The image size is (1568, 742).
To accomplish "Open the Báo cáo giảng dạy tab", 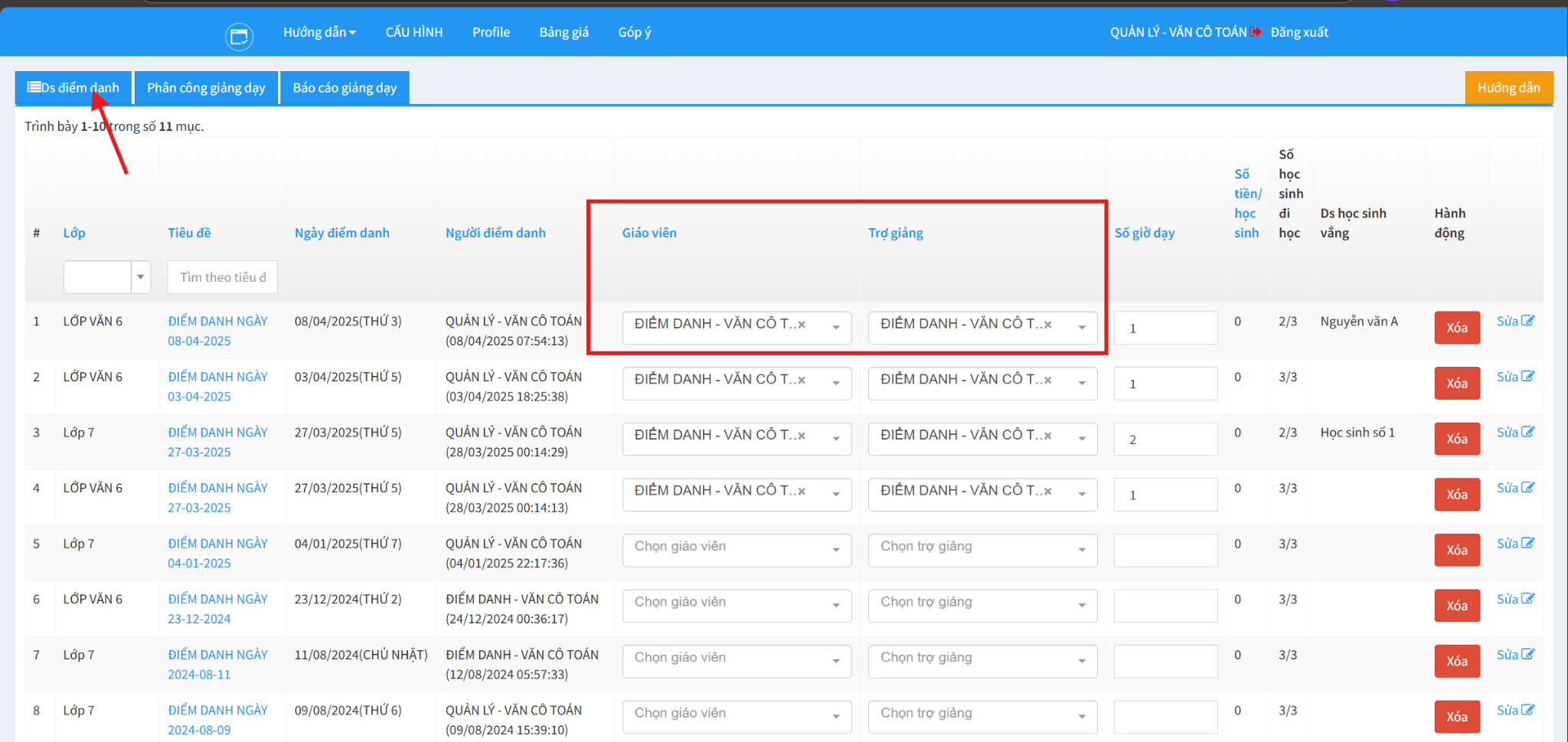I will [345, 88].
